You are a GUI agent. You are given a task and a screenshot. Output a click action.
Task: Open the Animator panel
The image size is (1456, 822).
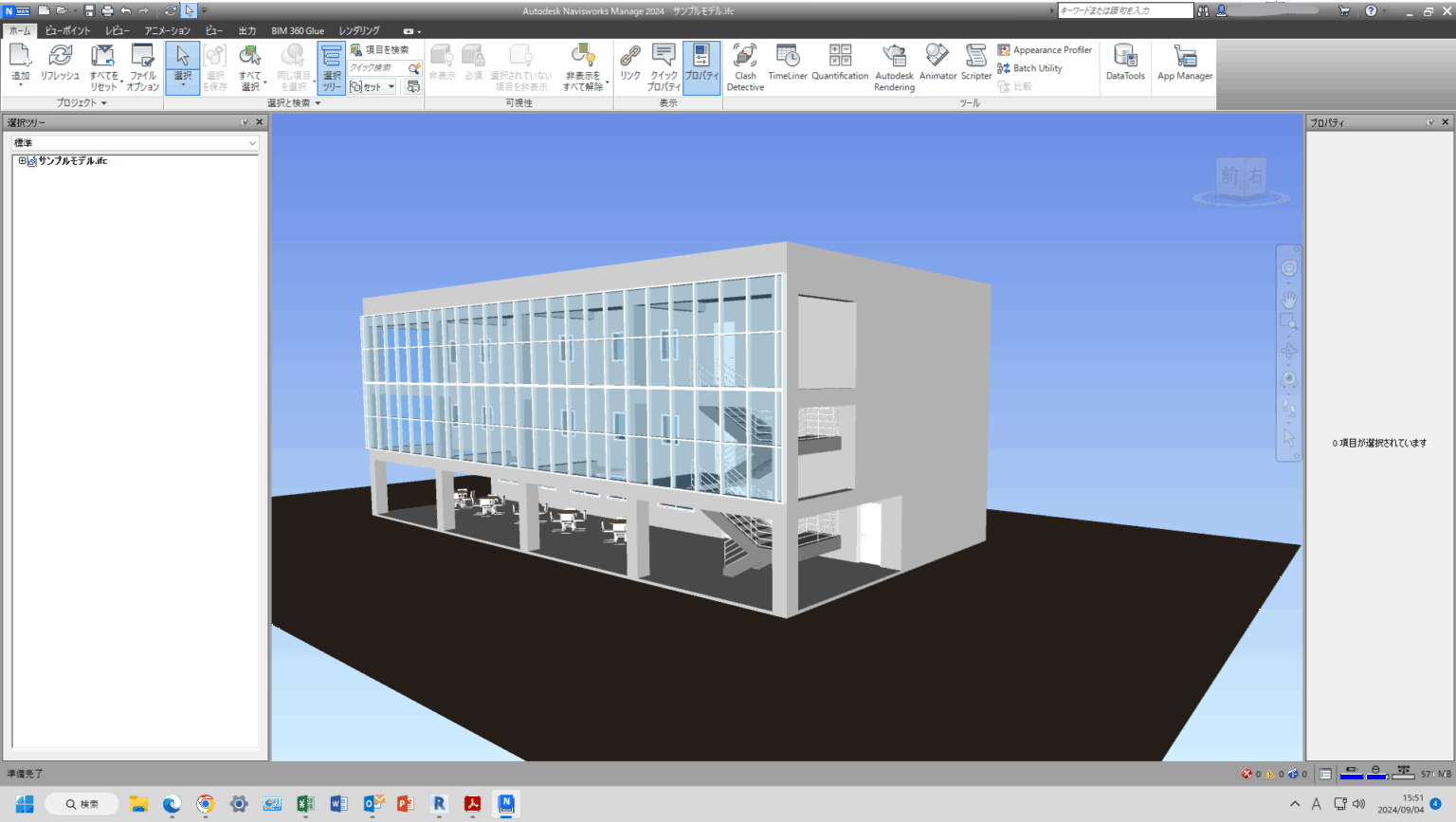(937, 62)
